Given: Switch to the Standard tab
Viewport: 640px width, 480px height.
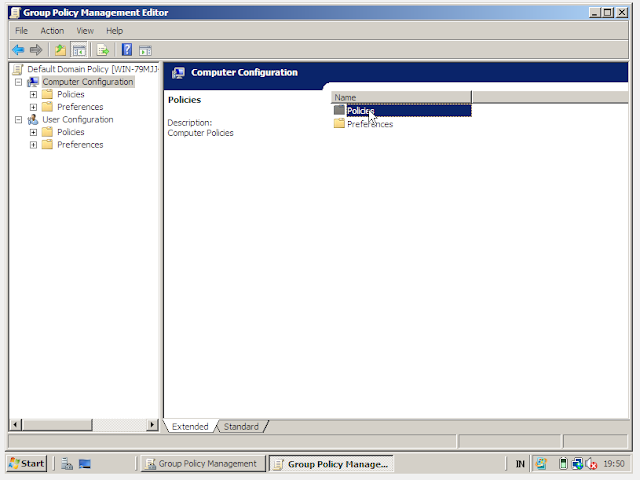Looking at the screenshot, I should coord(241,427).
